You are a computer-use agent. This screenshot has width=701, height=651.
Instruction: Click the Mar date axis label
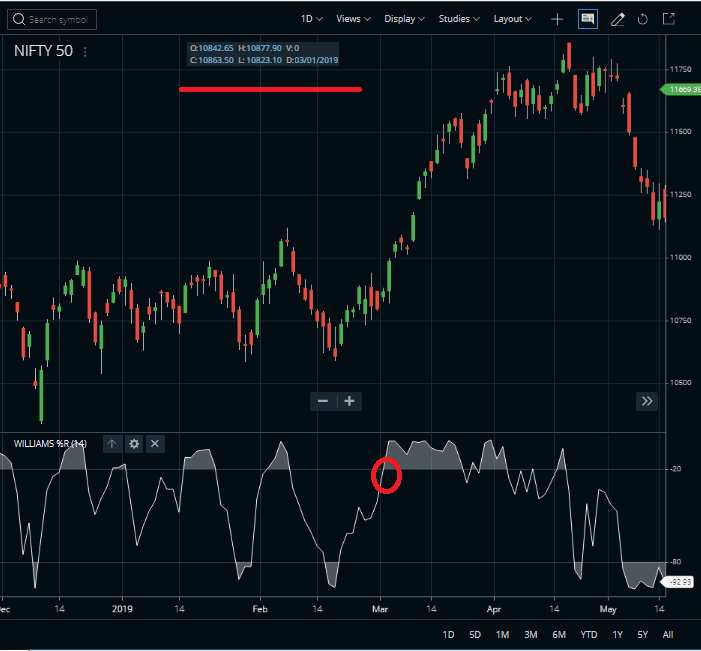[380, 609]
